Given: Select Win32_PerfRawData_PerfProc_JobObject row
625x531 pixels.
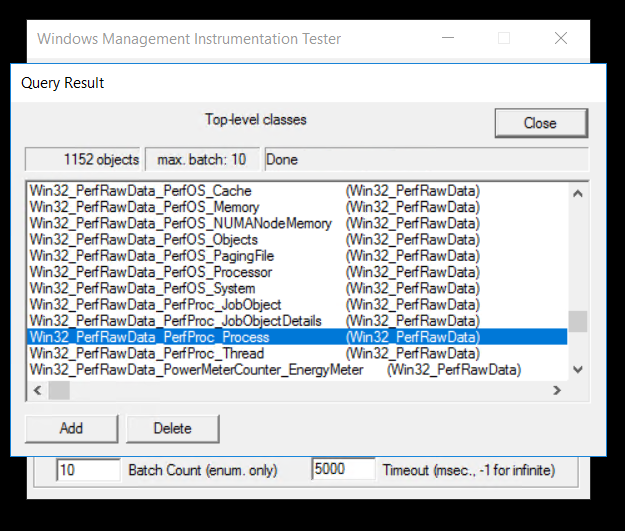Looking at the screenshot, I should click(297, 305).
